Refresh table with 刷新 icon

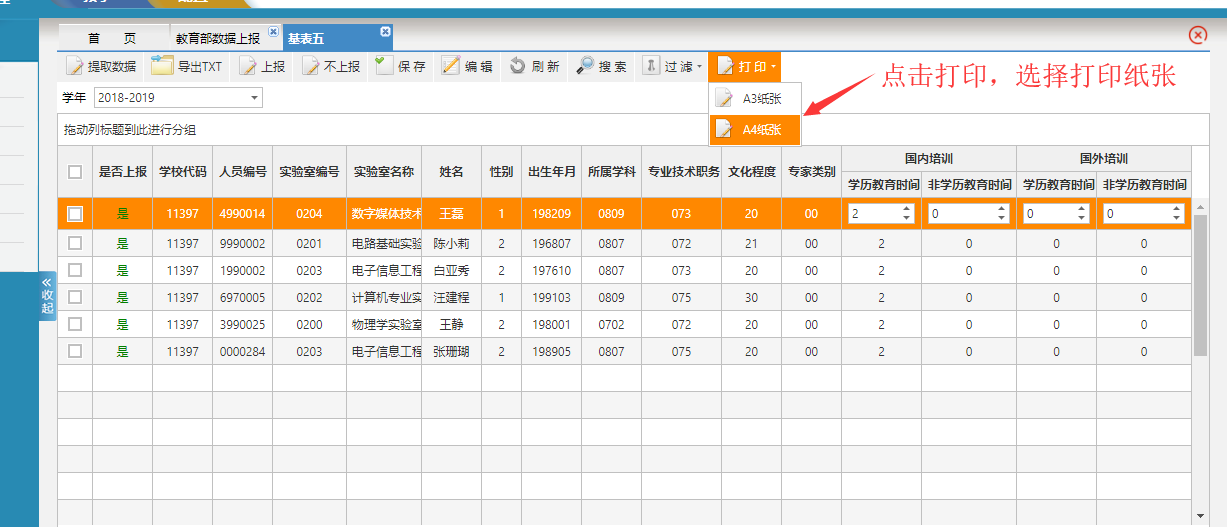click(x=518, y=67)
